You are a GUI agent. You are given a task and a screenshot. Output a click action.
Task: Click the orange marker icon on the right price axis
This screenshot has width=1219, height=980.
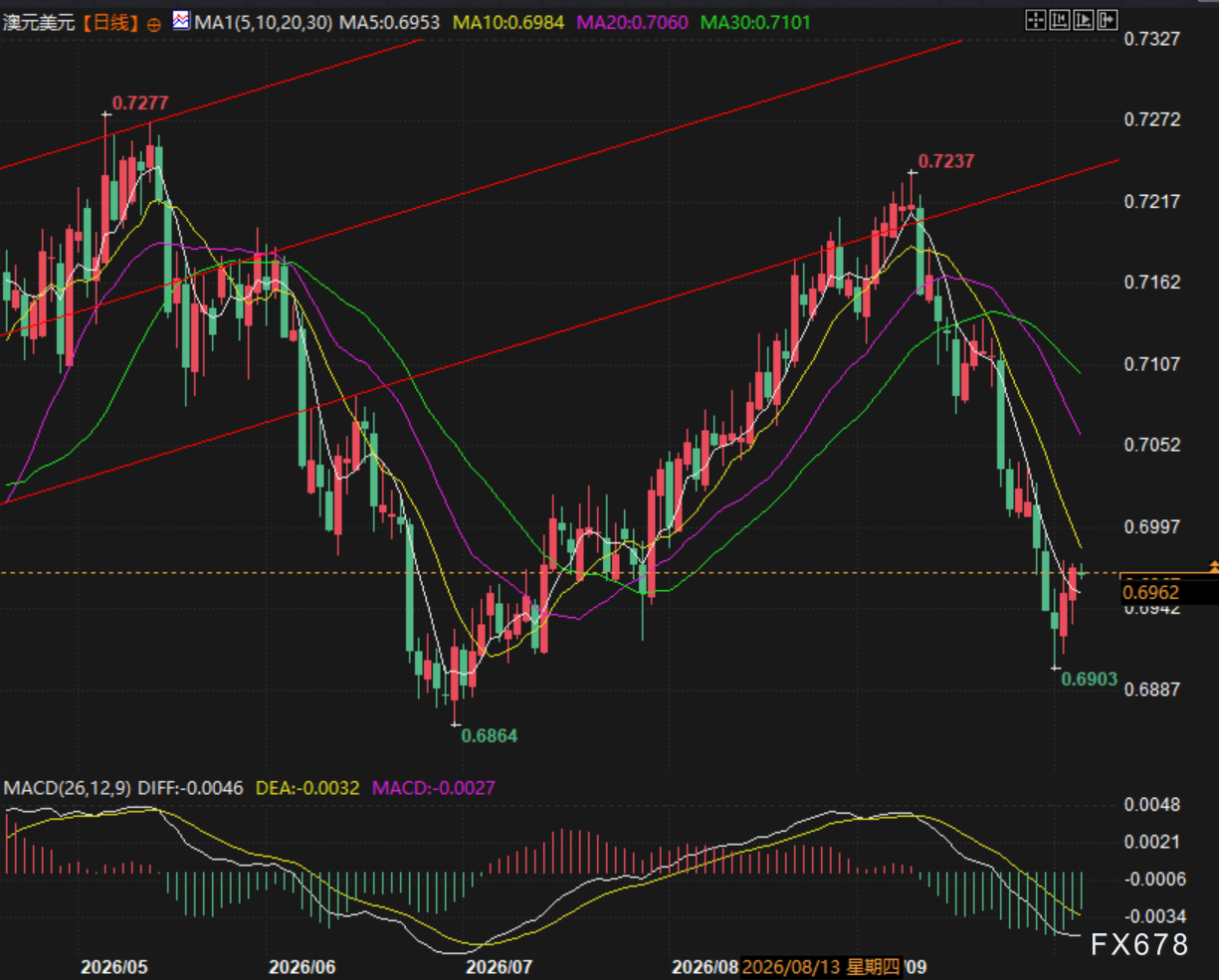click(1213, 566)
